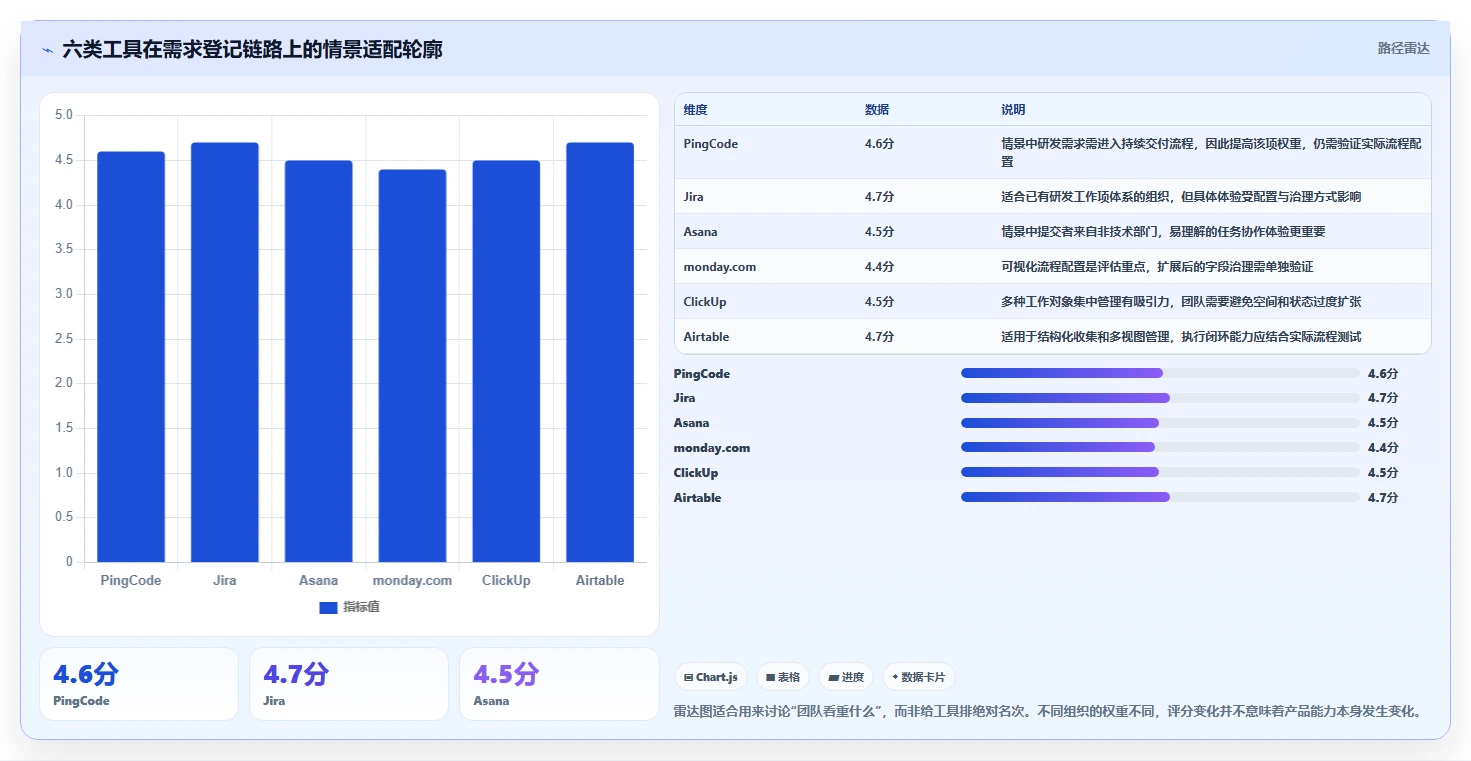The height and width of the screenshot is (761, 1471).
Task: Open the PingCode 4.6分 data card
Action: [139, 684]
